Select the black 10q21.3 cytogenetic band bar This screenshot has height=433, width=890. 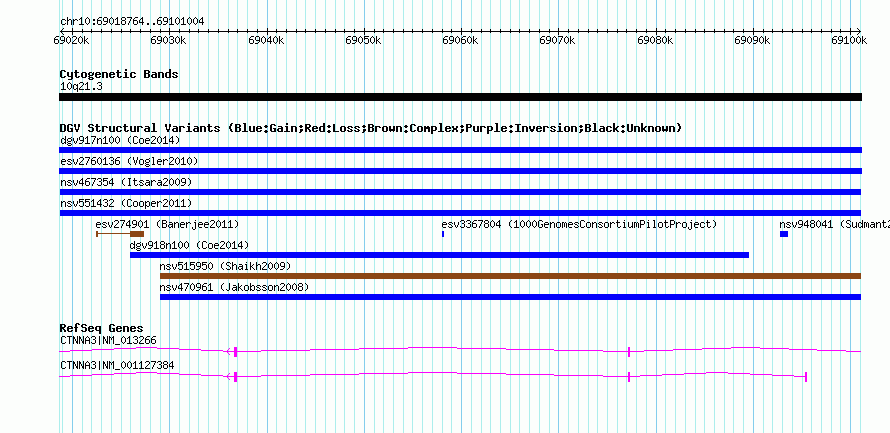[460, 97]
